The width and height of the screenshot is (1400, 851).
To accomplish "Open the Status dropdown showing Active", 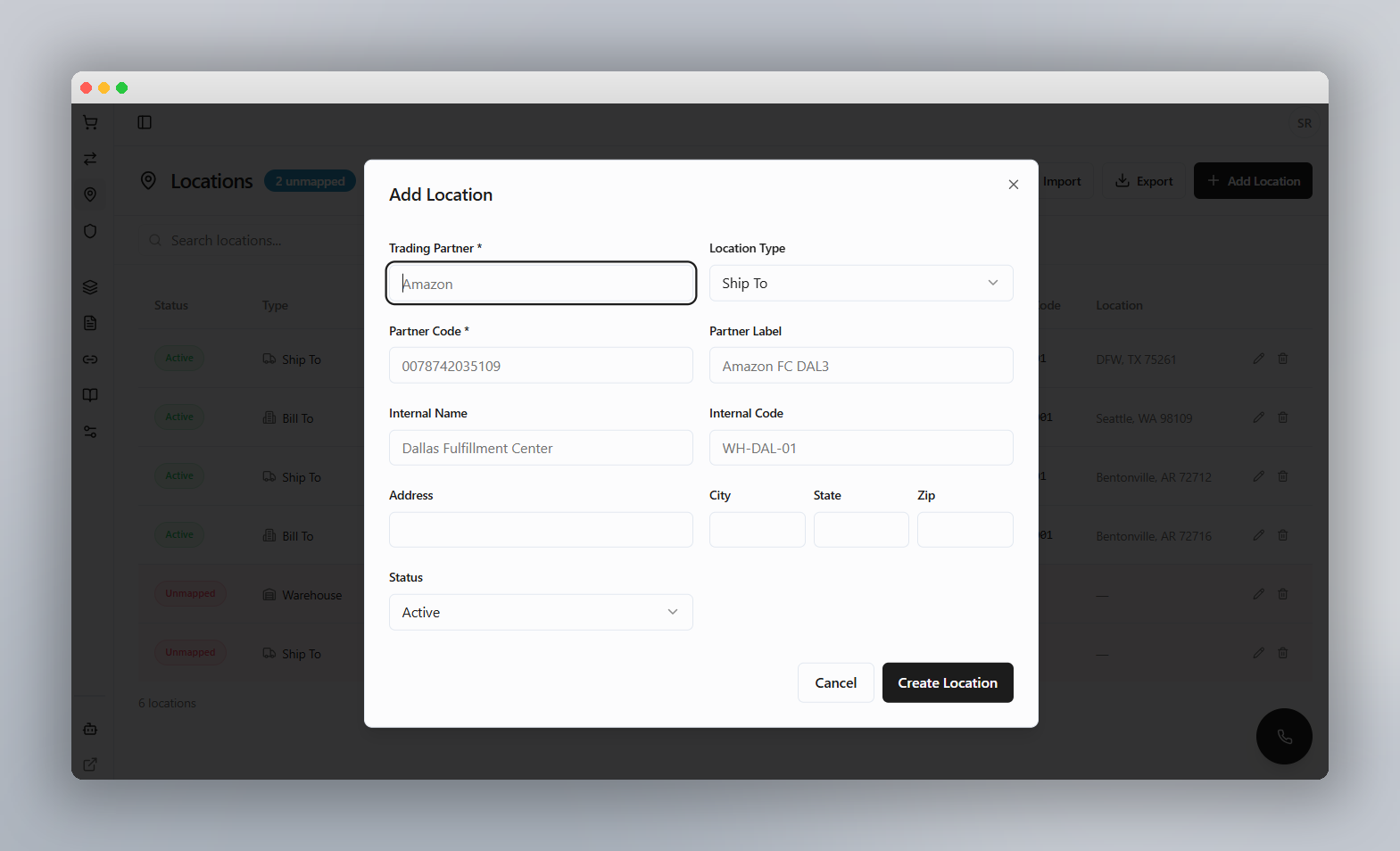I will [541, 612].
